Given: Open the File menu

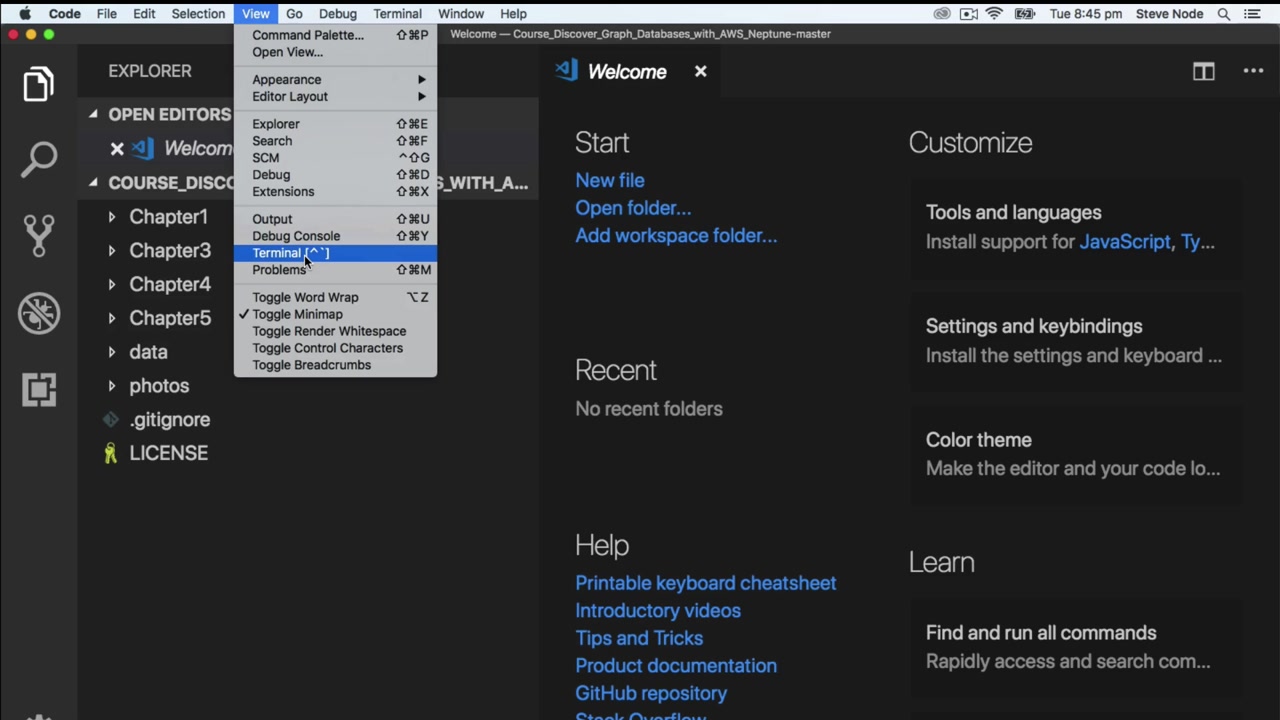Looking at the screenshot, I should click(x=106, y=14).
